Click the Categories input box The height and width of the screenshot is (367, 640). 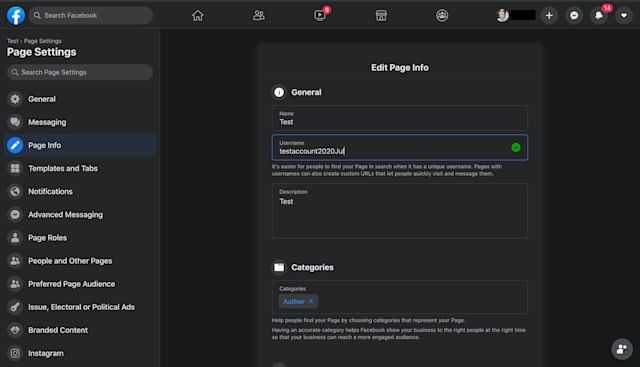(400, 297)
